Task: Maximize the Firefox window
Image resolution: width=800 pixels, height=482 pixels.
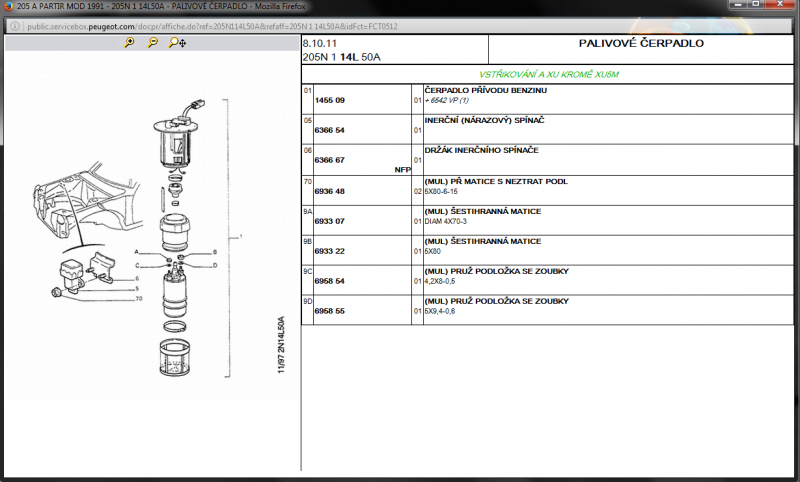Action: 756,6
